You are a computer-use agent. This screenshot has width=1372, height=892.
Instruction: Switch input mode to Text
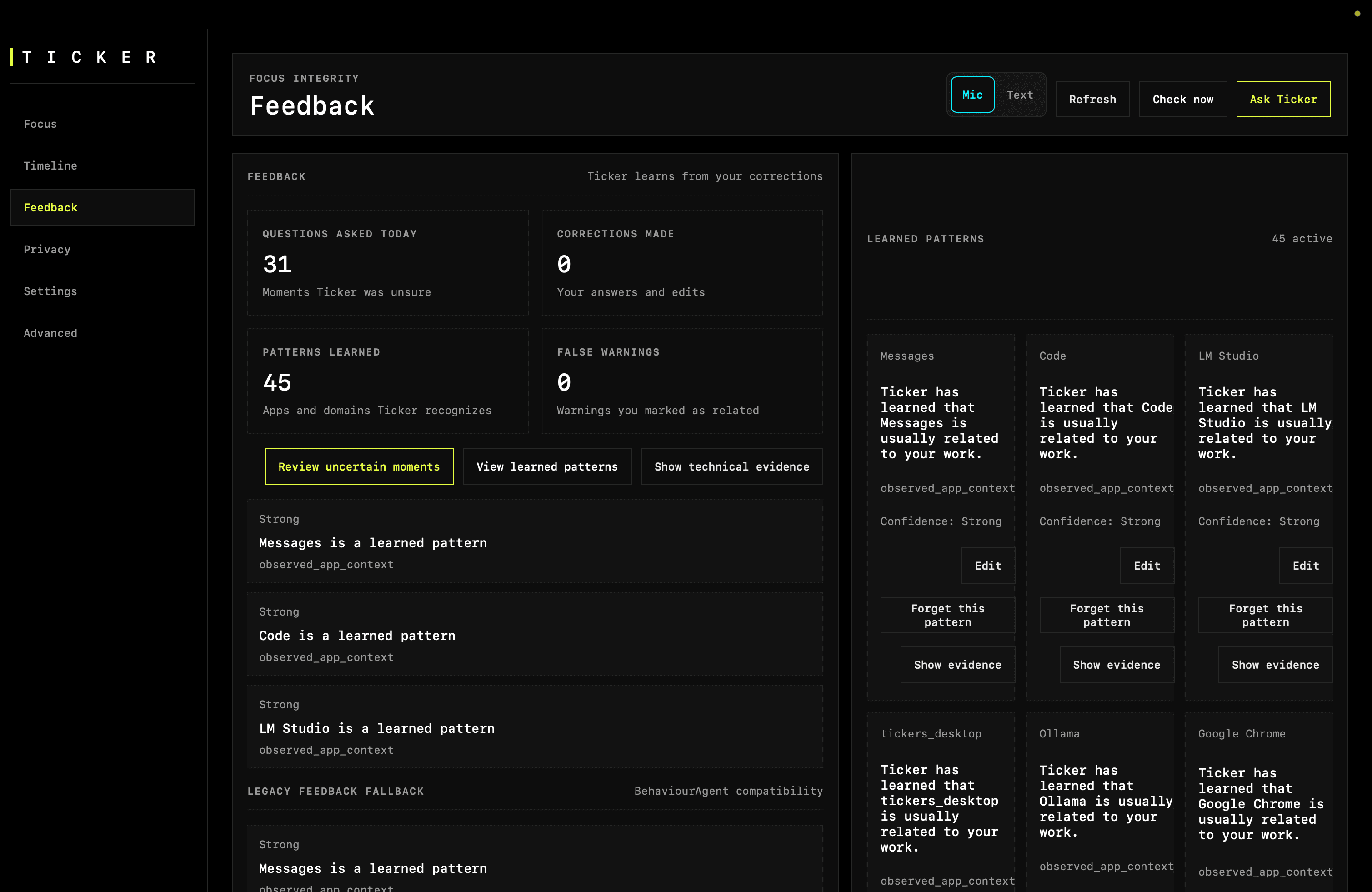tap(1019, 95)
